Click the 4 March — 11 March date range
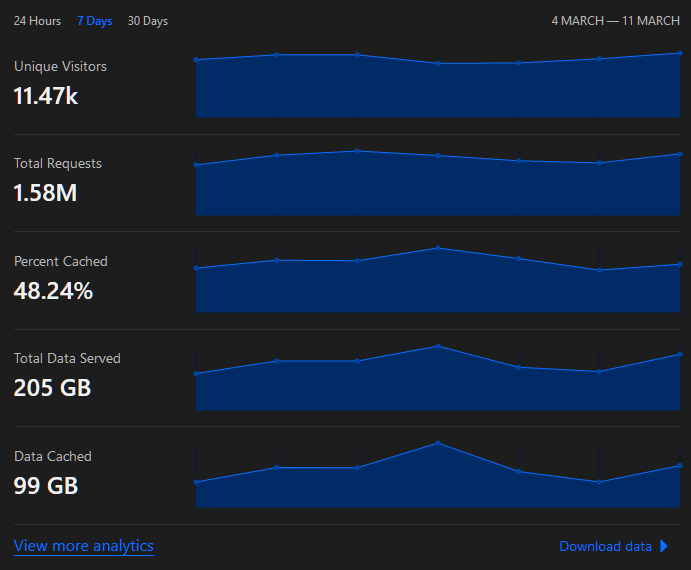Viewport: 691px width, 570px height. tap(615, 21)
